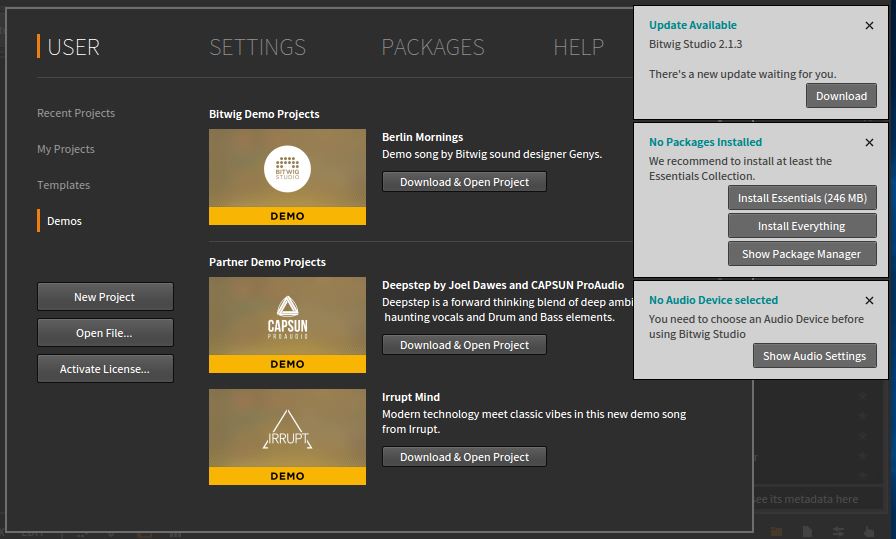This screenshot has width=896, height=539.
Task: Click the Install Everything button
Action: [802, 226]
